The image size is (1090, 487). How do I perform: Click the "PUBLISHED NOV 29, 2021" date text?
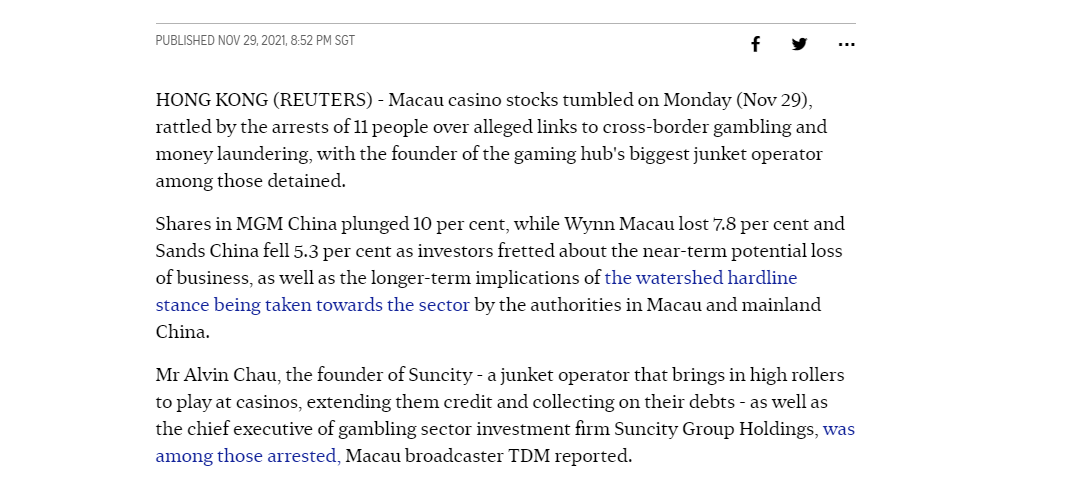(x=220, y=40)
